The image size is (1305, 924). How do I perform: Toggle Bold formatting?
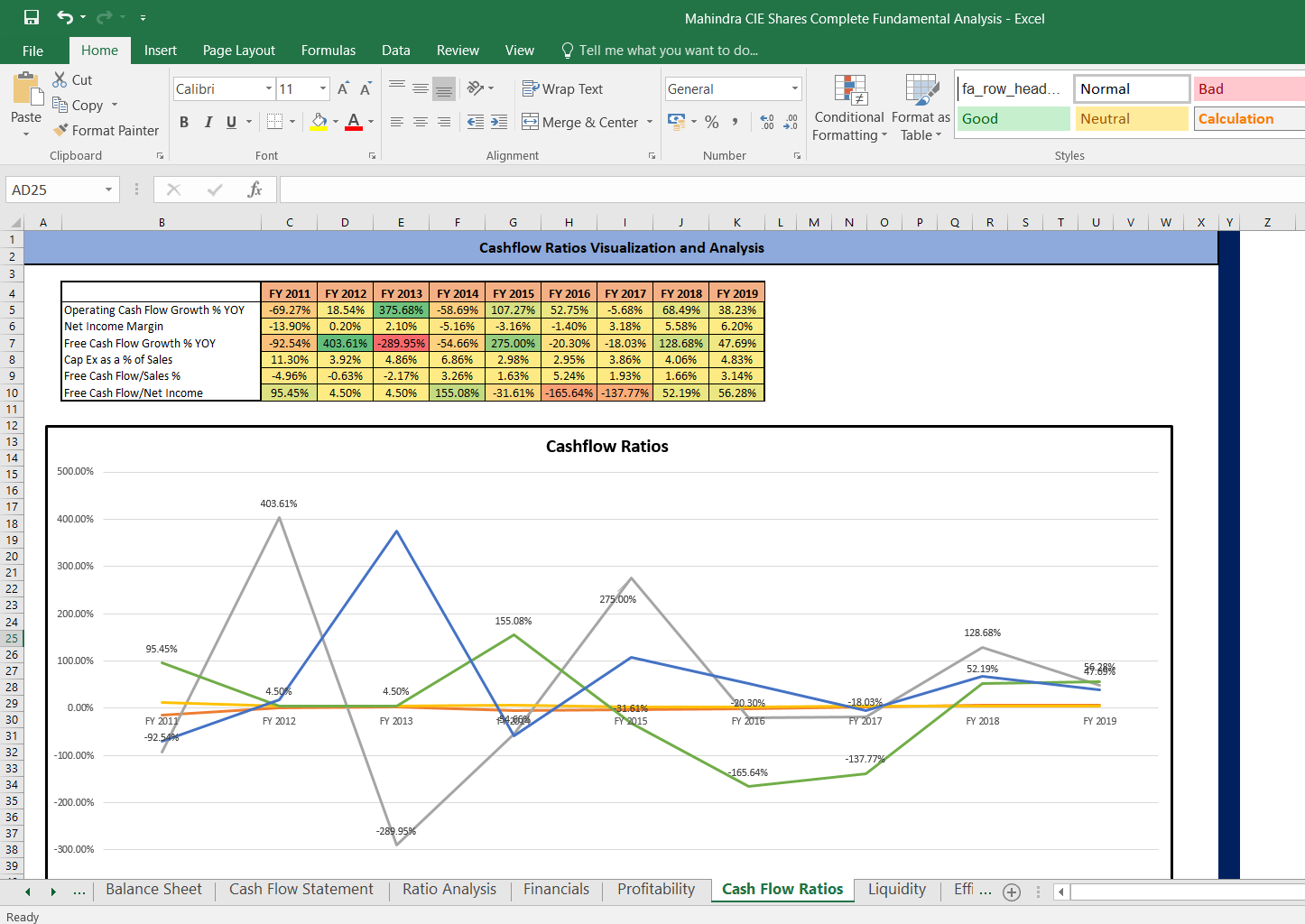click(184, 122)
